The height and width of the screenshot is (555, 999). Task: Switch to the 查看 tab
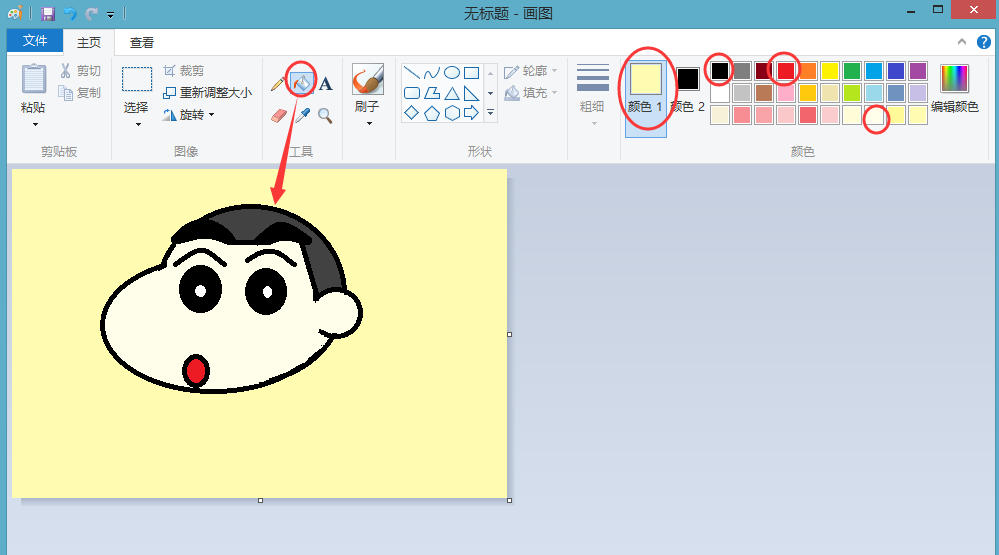[x=141, y=42]
